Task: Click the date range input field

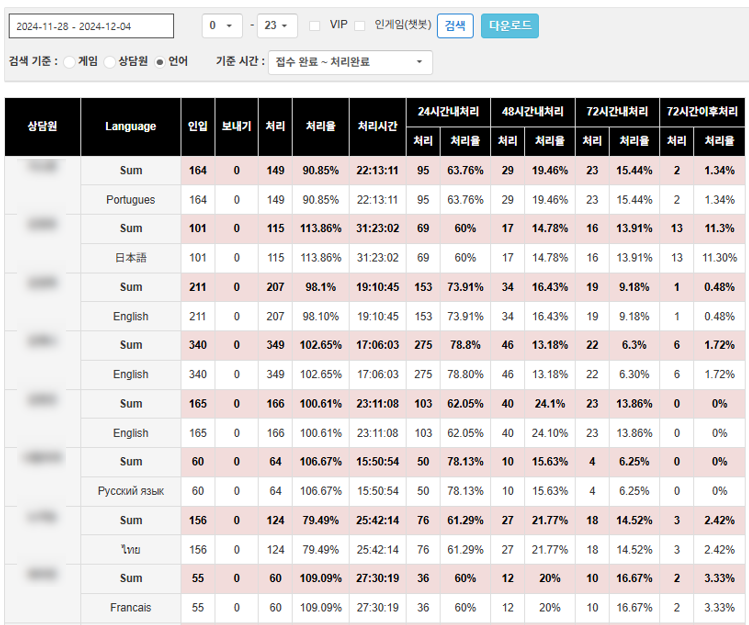Action: coord(90,26)
